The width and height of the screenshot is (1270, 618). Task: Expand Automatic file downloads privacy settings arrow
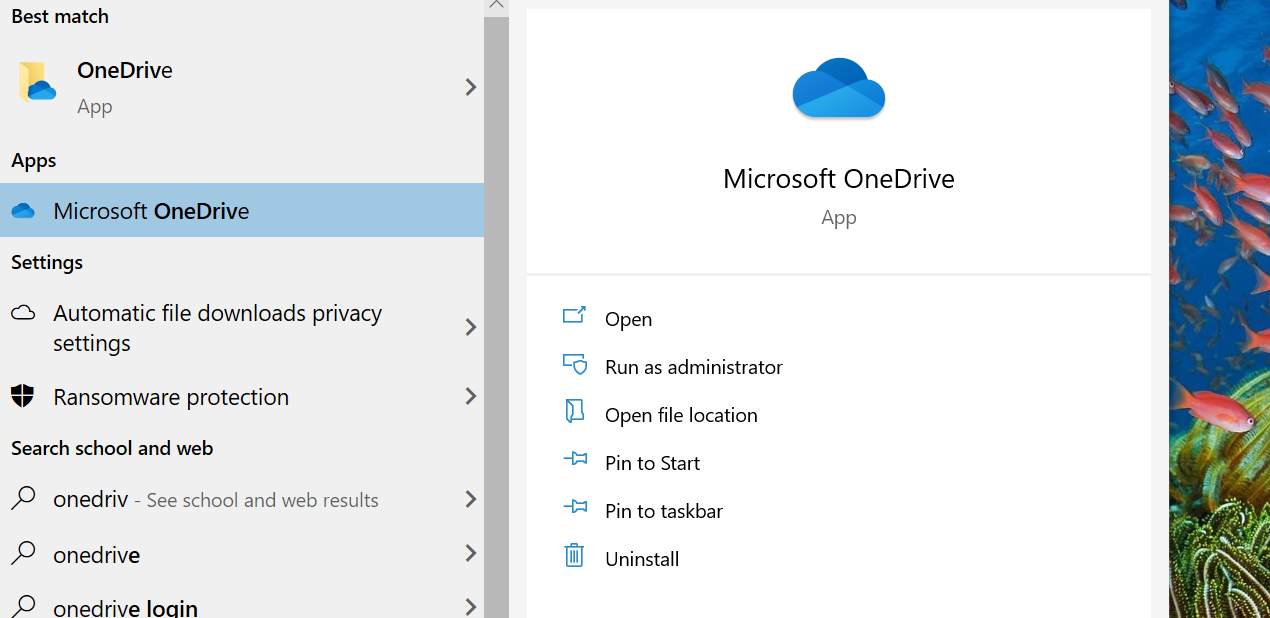471,327
